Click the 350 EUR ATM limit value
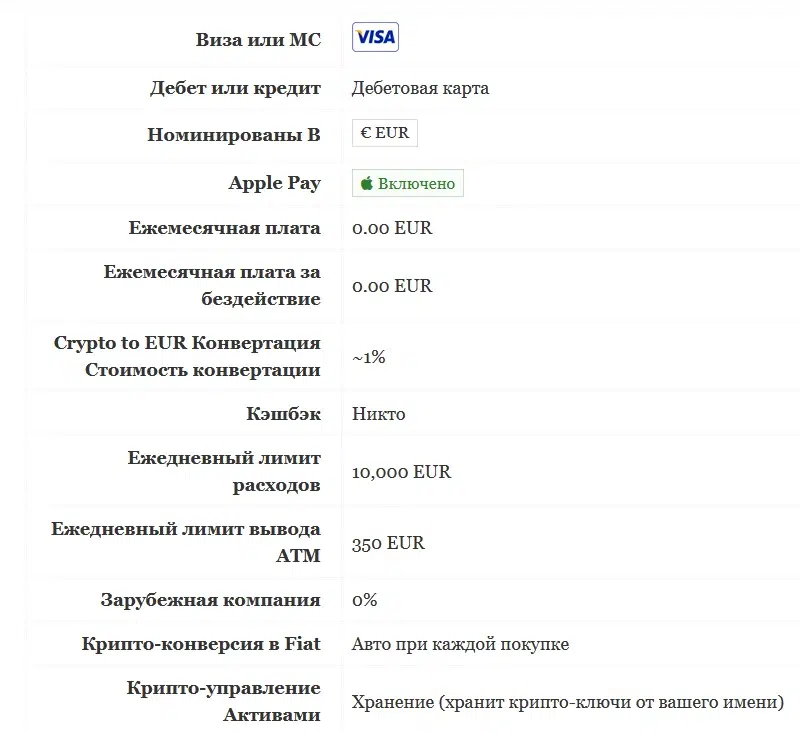The height and width of the screenshot is (732, 800). point(388,543)
